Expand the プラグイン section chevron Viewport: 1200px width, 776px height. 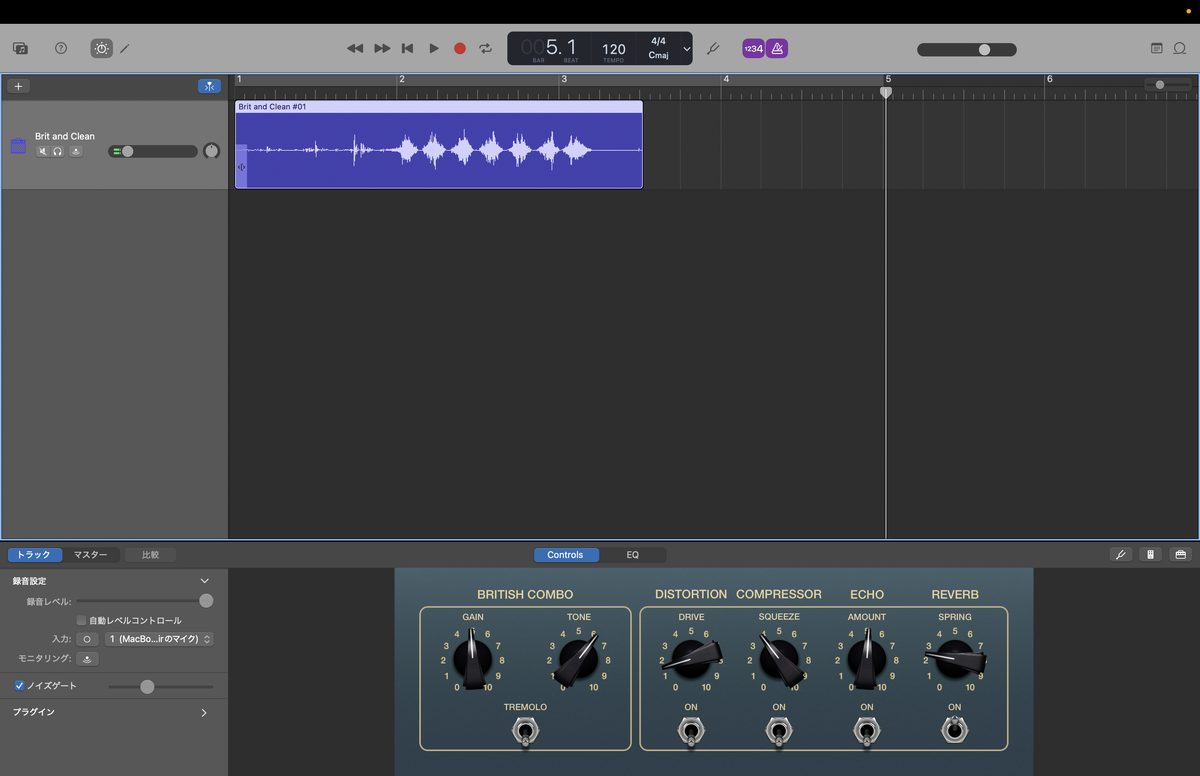pyautogui.click(x=204, y=713)
